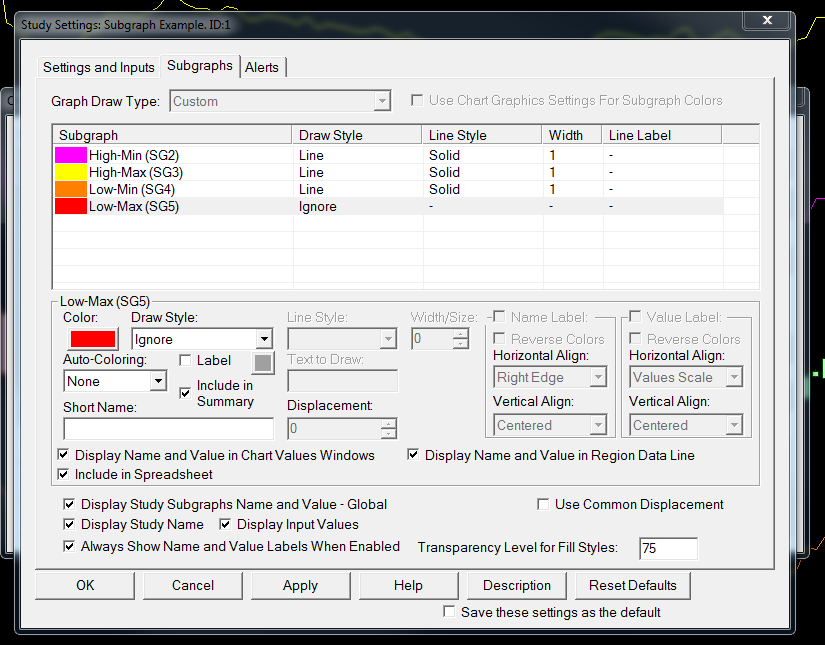Enable Use Common Displacement
The width and height of the screenshot is (825, 645).
[x=544, y=504]
